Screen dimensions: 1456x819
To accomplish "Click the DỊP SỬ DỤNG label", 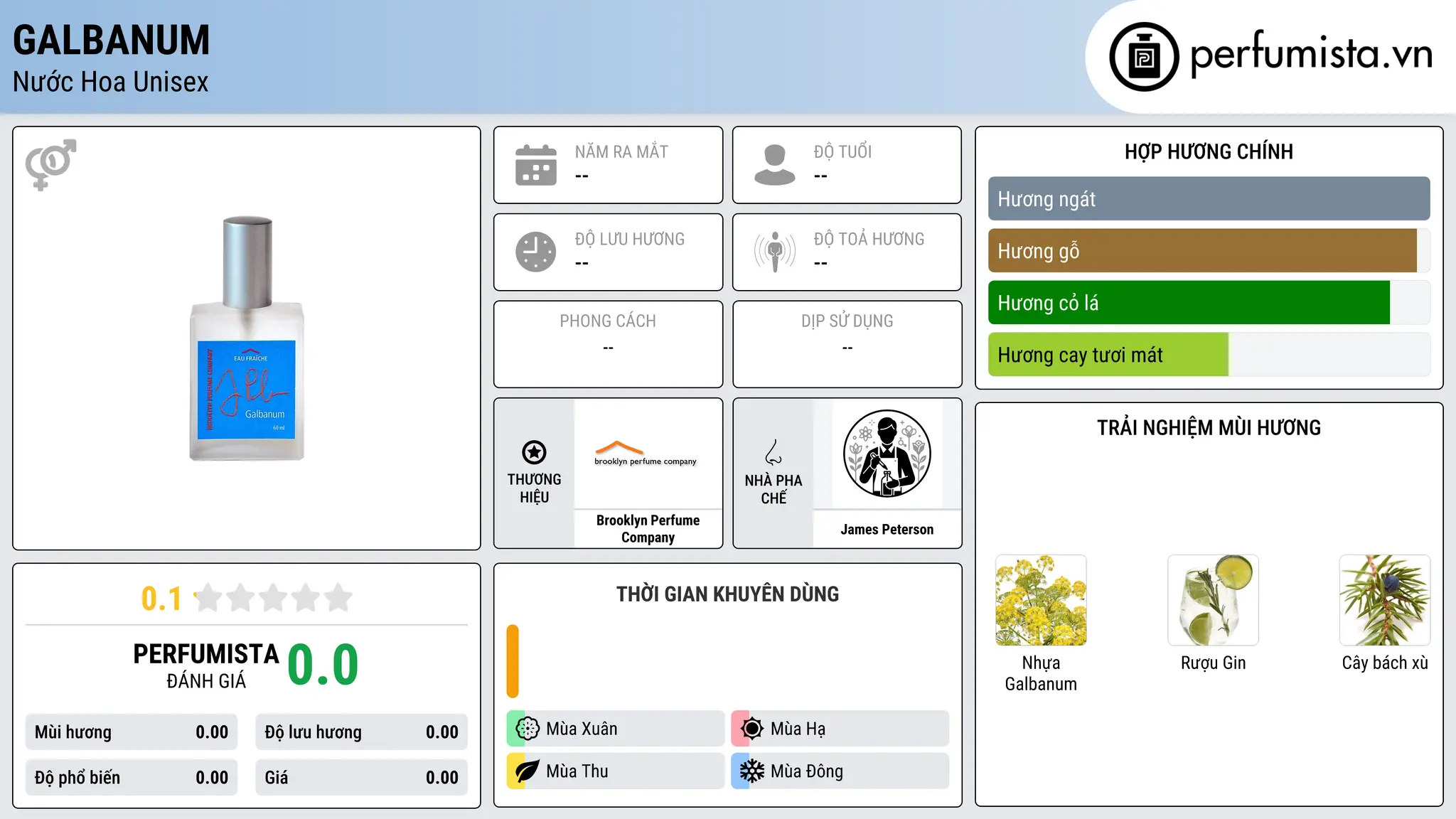I will [847, 321].
